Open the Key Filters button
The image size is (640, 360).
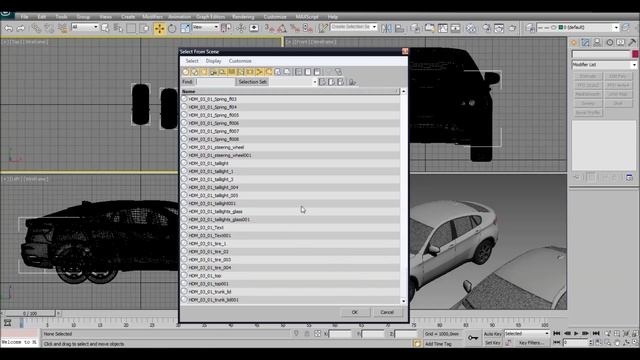531,343
